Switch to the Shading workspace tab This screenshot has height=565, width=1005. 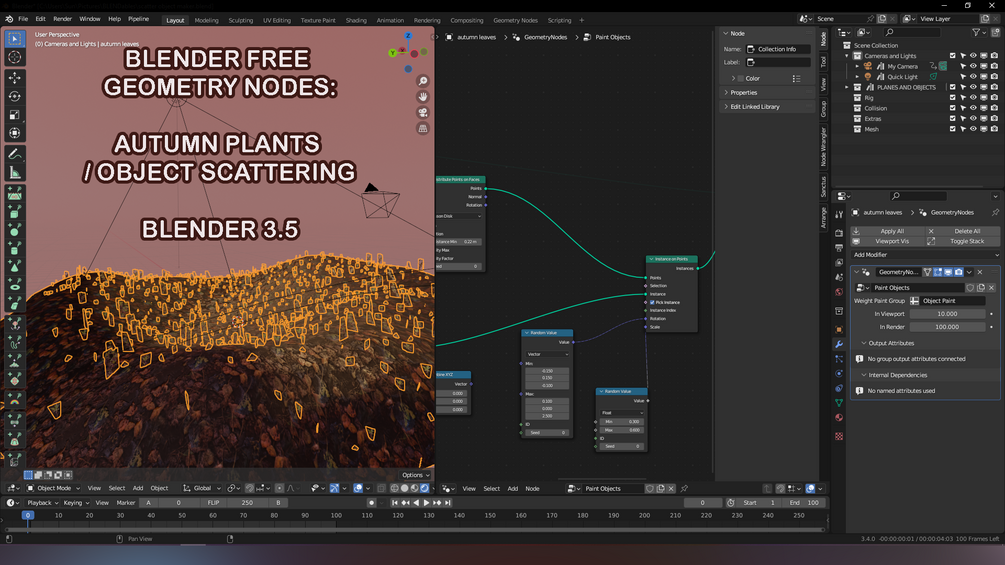(x=356, y=20)
